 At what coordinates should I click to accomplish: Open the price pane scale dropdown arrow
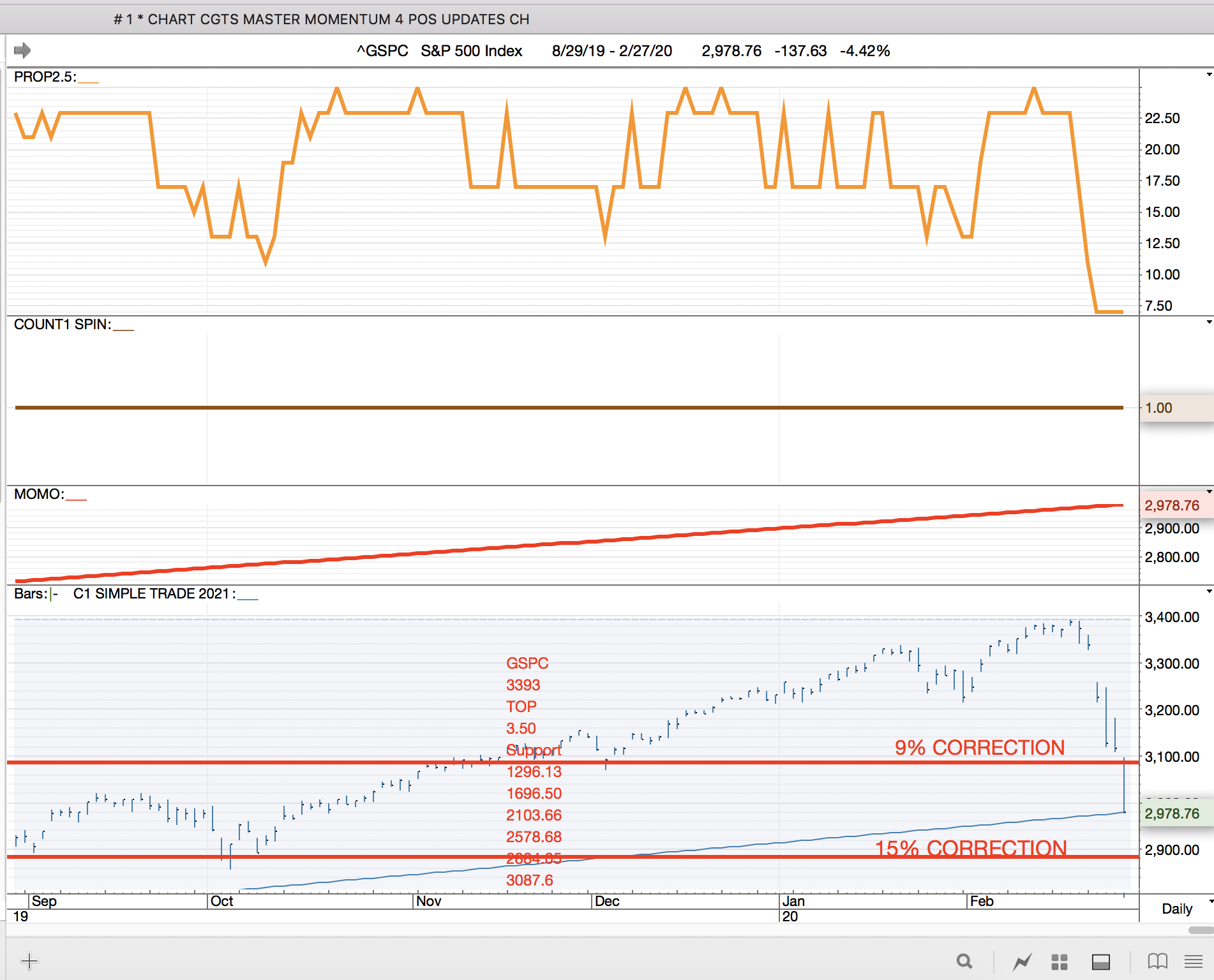pyautogui.click(x=1209, y=591)
